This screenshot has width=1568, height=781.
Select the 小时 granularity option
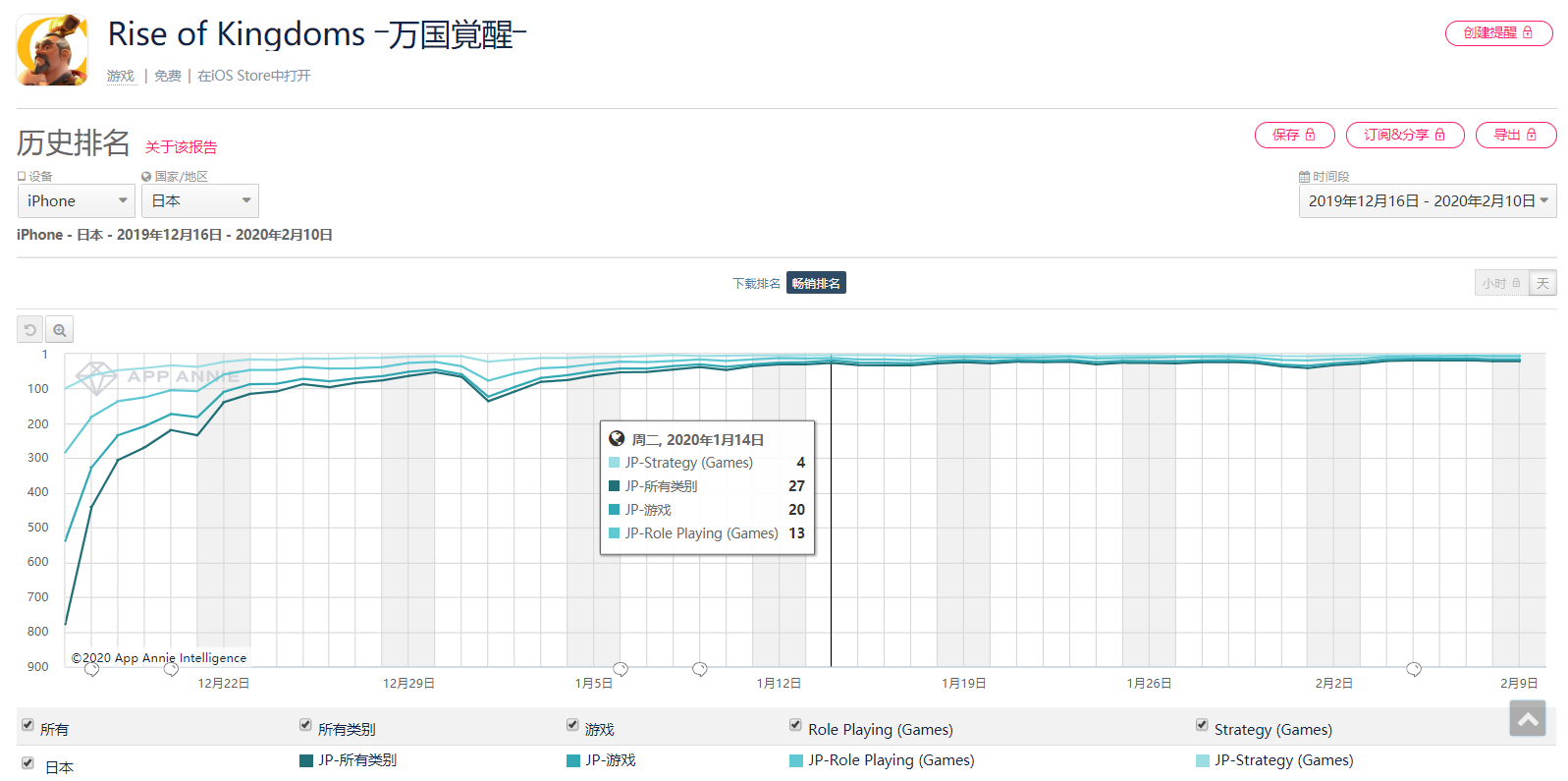click(1501, 283)
